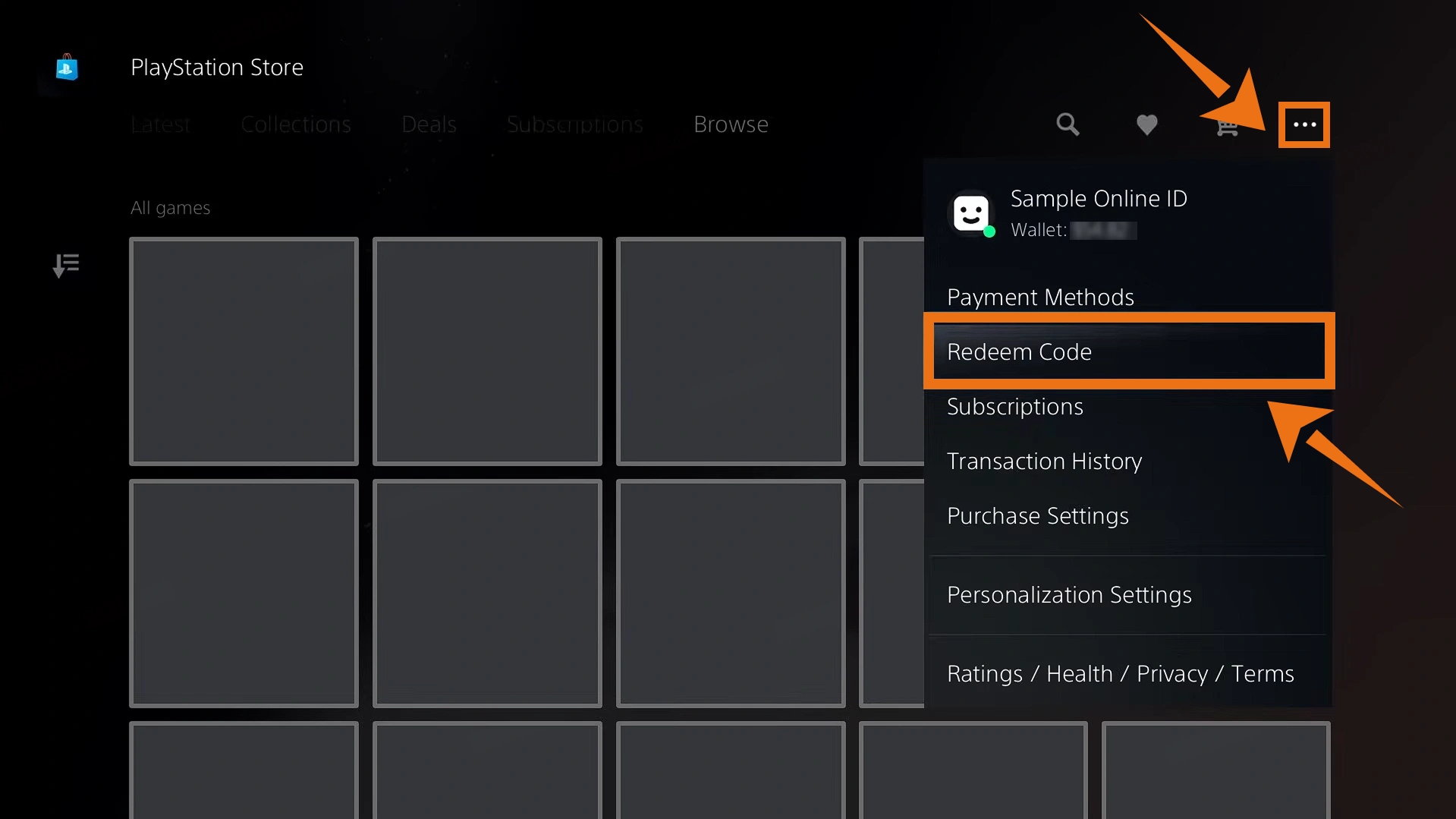
Task: Open first game tile in second row
Action: (244, 594)
